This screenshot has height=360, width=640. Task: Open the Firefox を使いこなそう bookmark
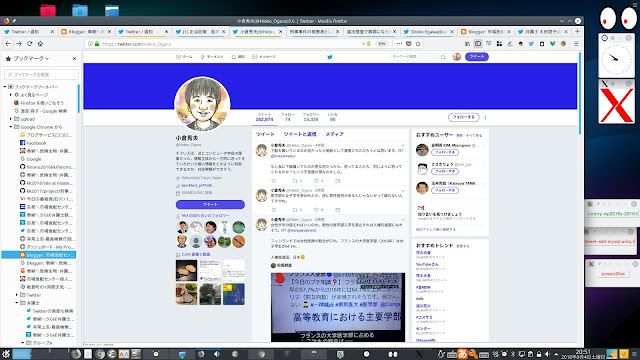(39, 103)
